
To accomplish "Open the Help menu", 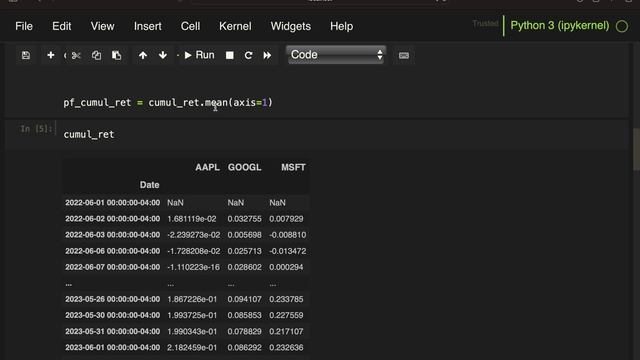I will 342,26.
